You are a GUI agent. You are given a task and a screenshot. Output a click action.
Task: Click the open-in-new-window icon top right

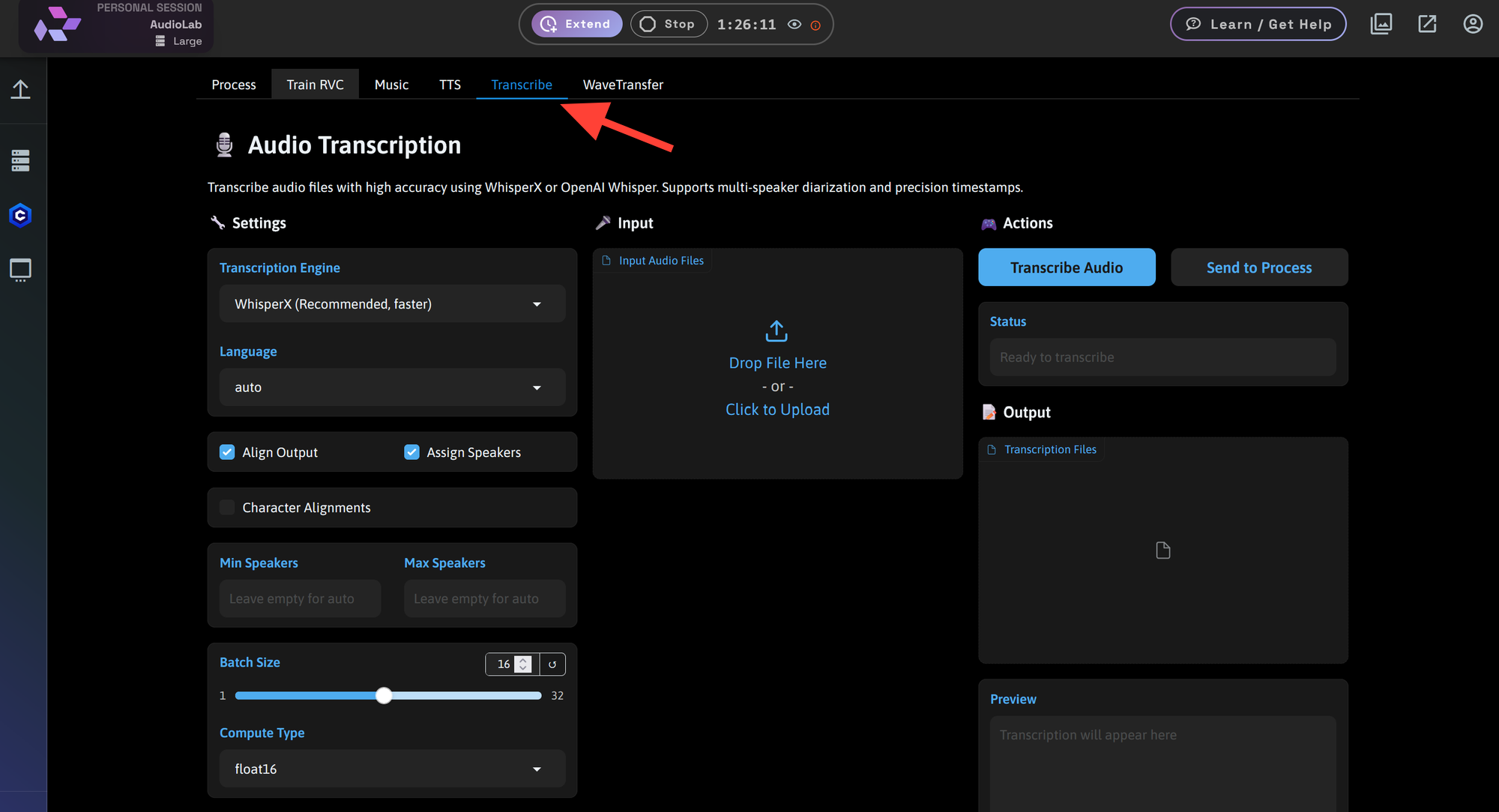click(x=1427, y=23)
